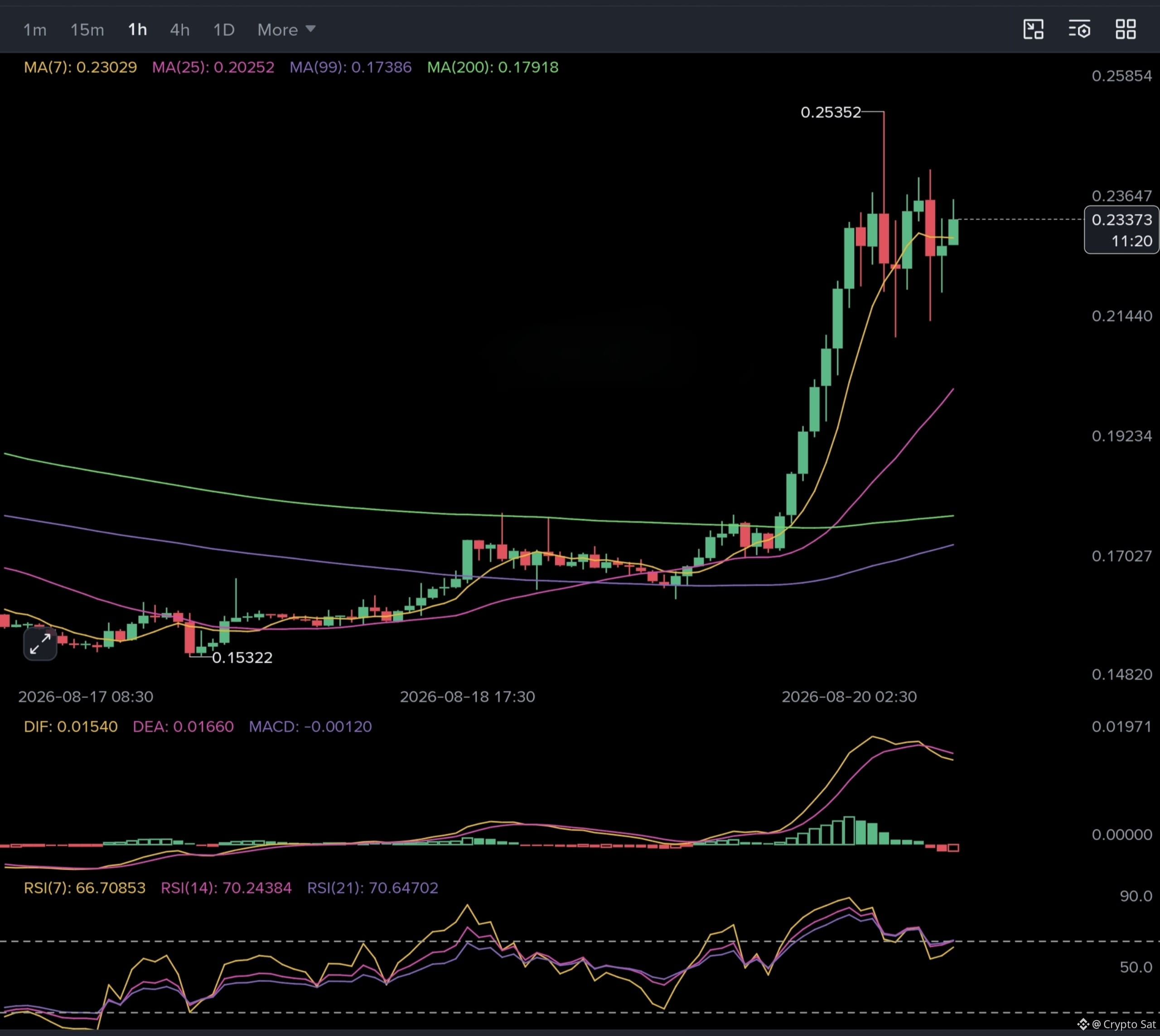Click the 90.0 RSI axis label

(x=1136, y=896)
